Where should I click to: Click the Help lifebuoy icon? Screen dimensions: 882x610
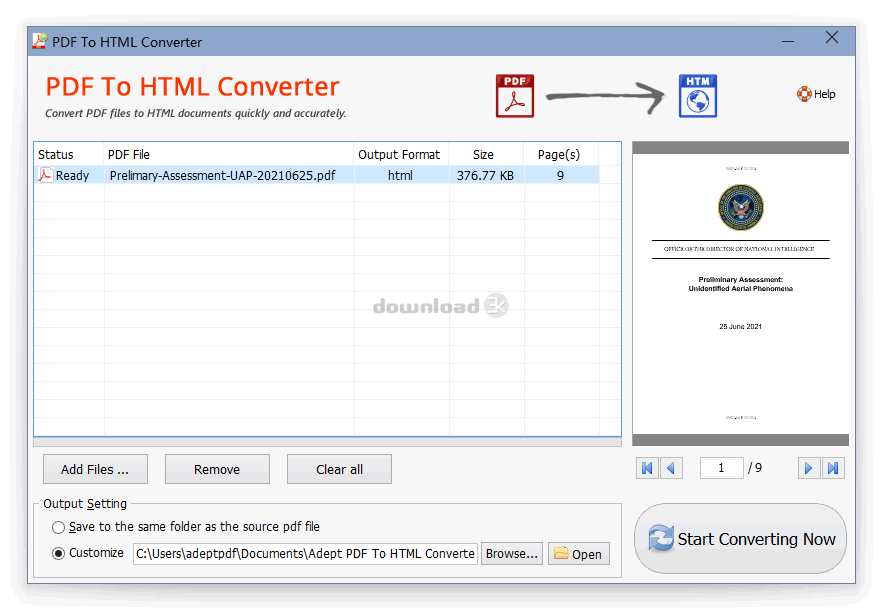804,94
